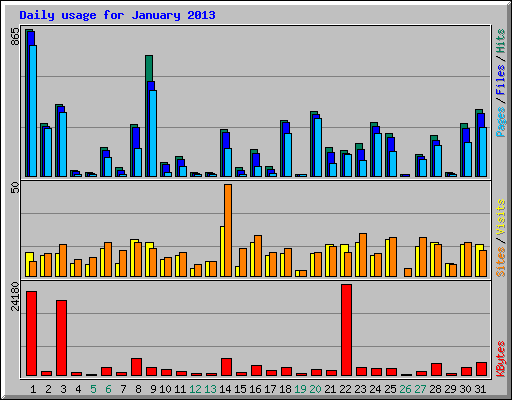The height and width of the screenshot is (400, 512).
Task: Click green weekend day label 20
Action: pyautogui.click(x=315, y=389)
